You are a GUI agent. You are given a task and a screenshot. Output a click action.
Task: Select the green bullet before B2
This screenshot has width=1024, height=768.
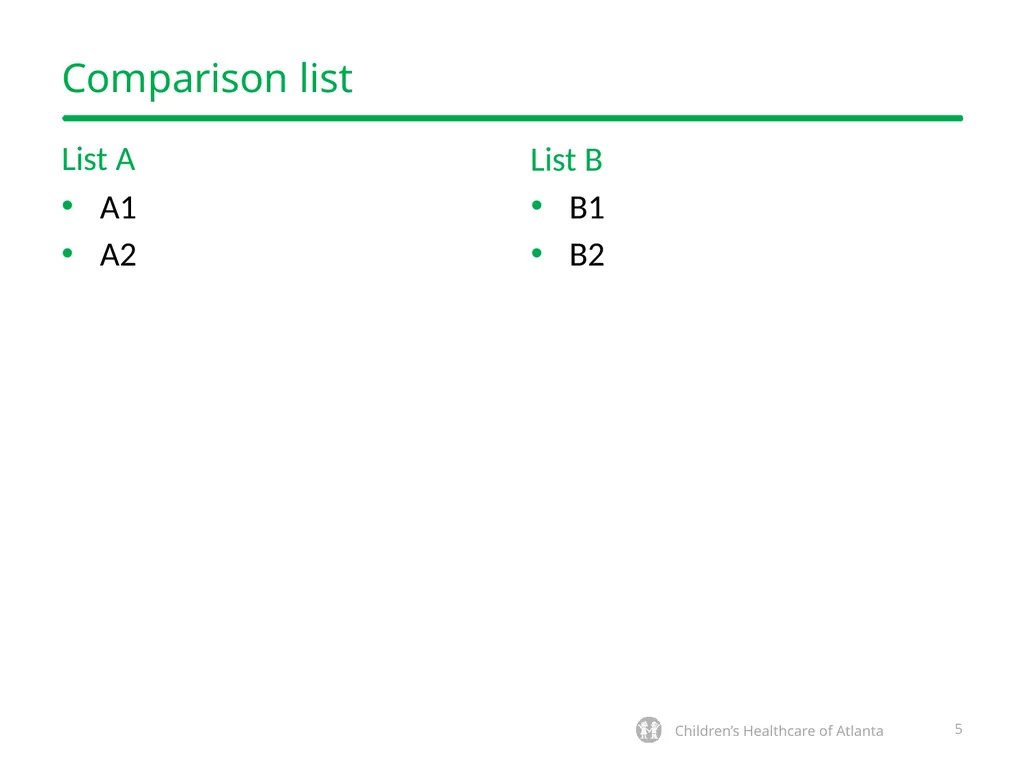(x=537, y=253)
